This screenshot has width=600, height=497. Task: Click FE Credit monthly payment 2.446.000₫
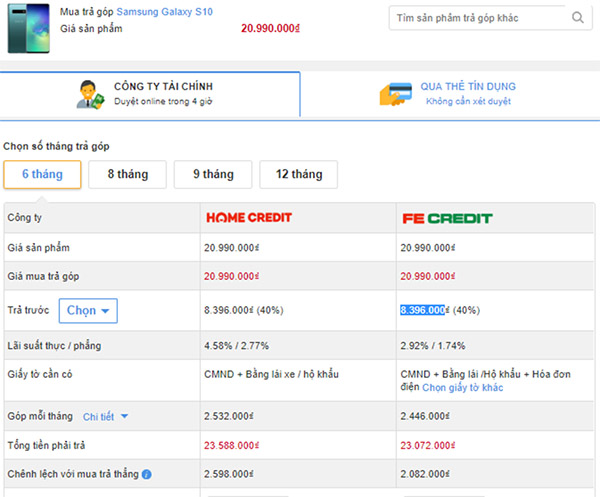click(425, 416)
